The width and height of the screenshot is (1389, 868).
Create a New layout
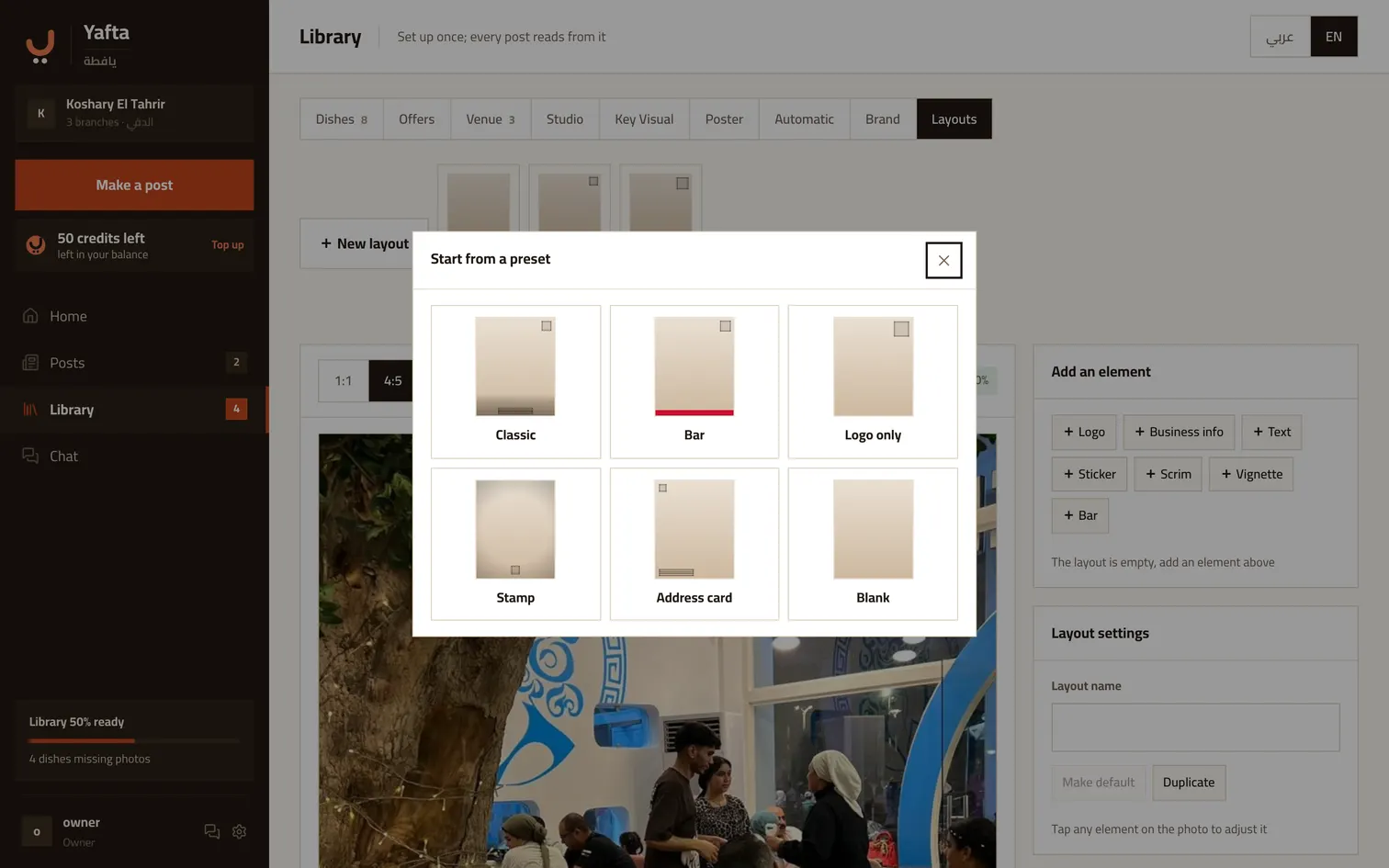coord(364,243)
